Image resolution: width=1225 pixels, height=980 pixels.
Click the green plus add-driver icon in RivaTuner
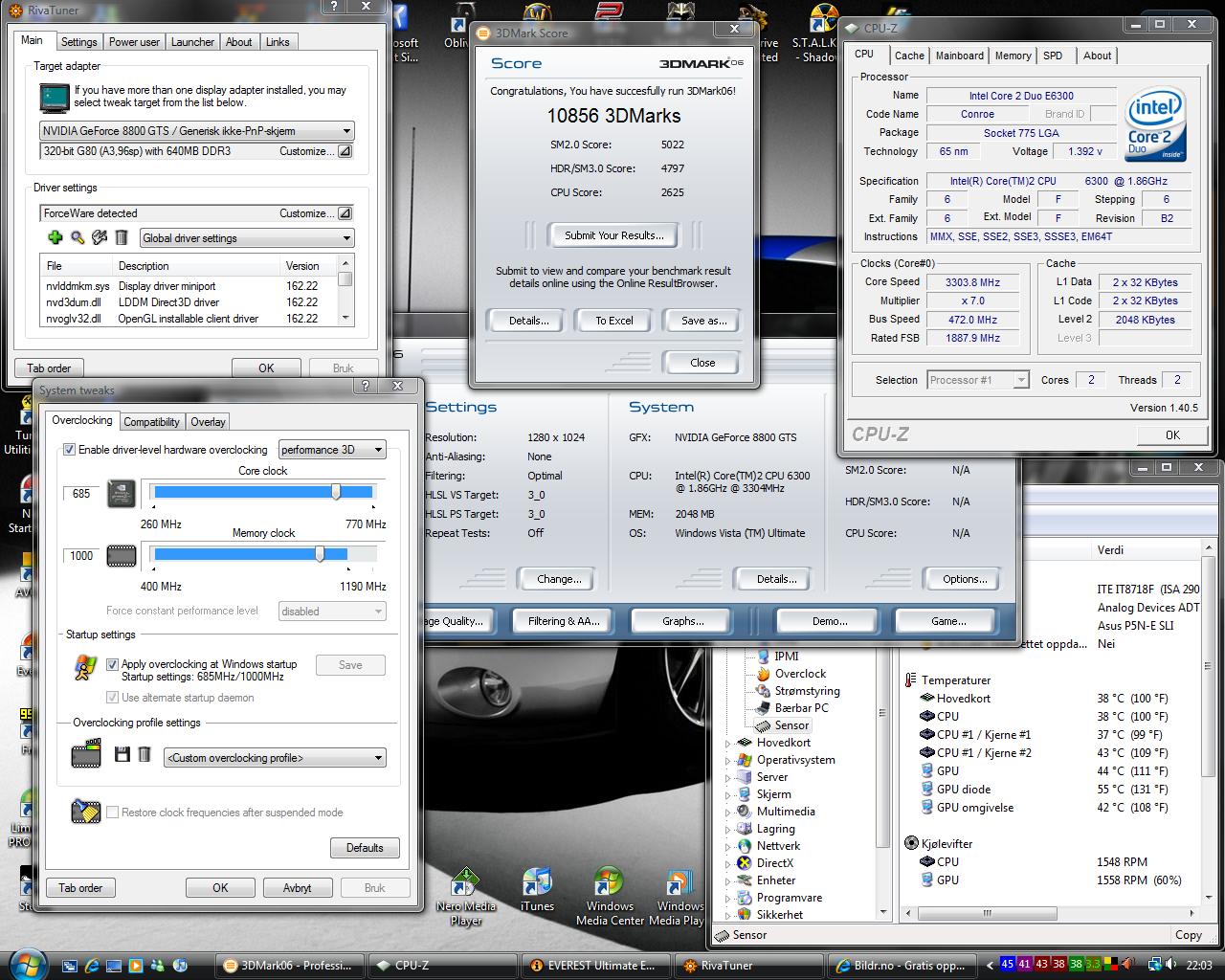(x=55, y=237)
